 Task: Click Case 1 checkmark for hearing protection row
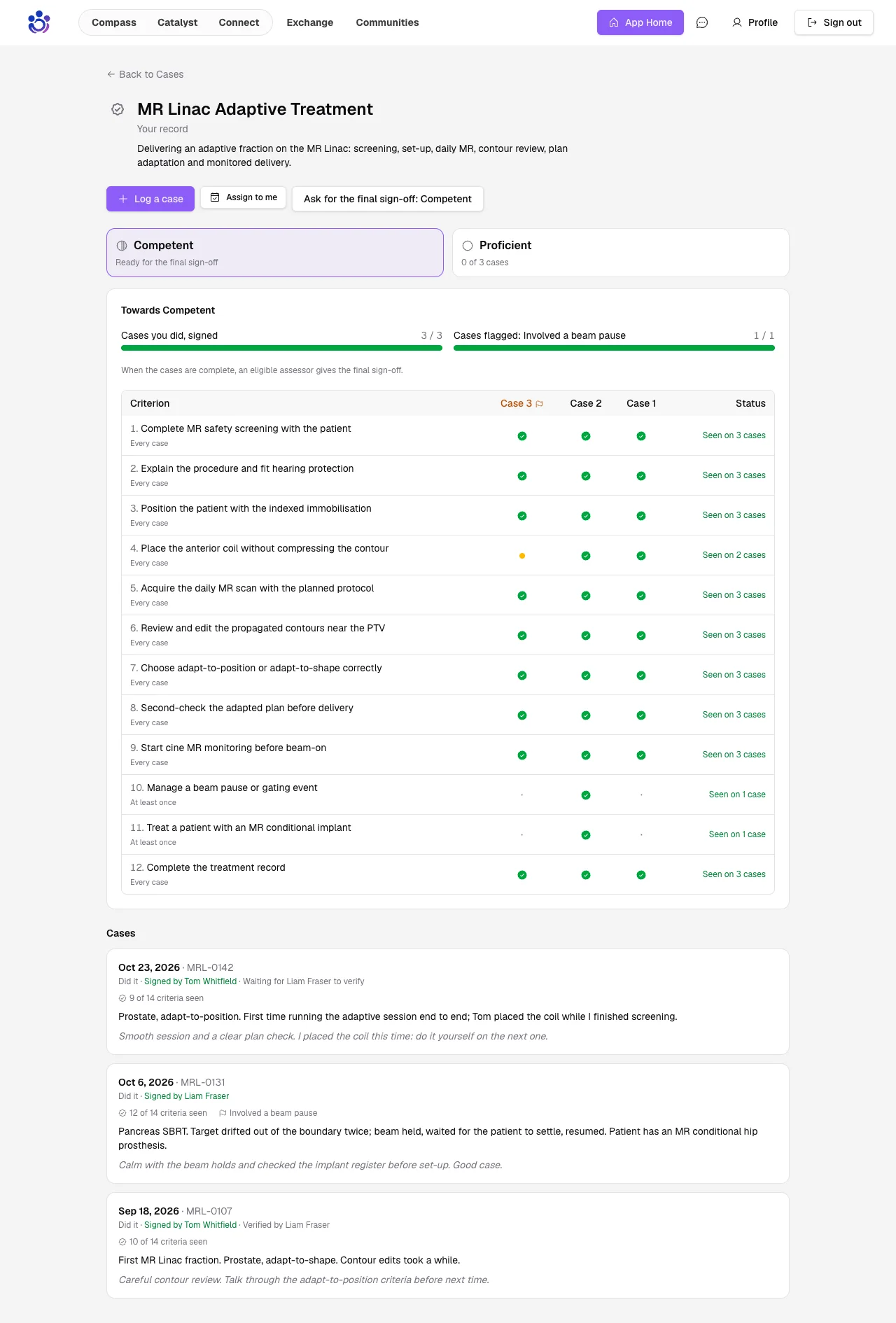coord(641,476)
